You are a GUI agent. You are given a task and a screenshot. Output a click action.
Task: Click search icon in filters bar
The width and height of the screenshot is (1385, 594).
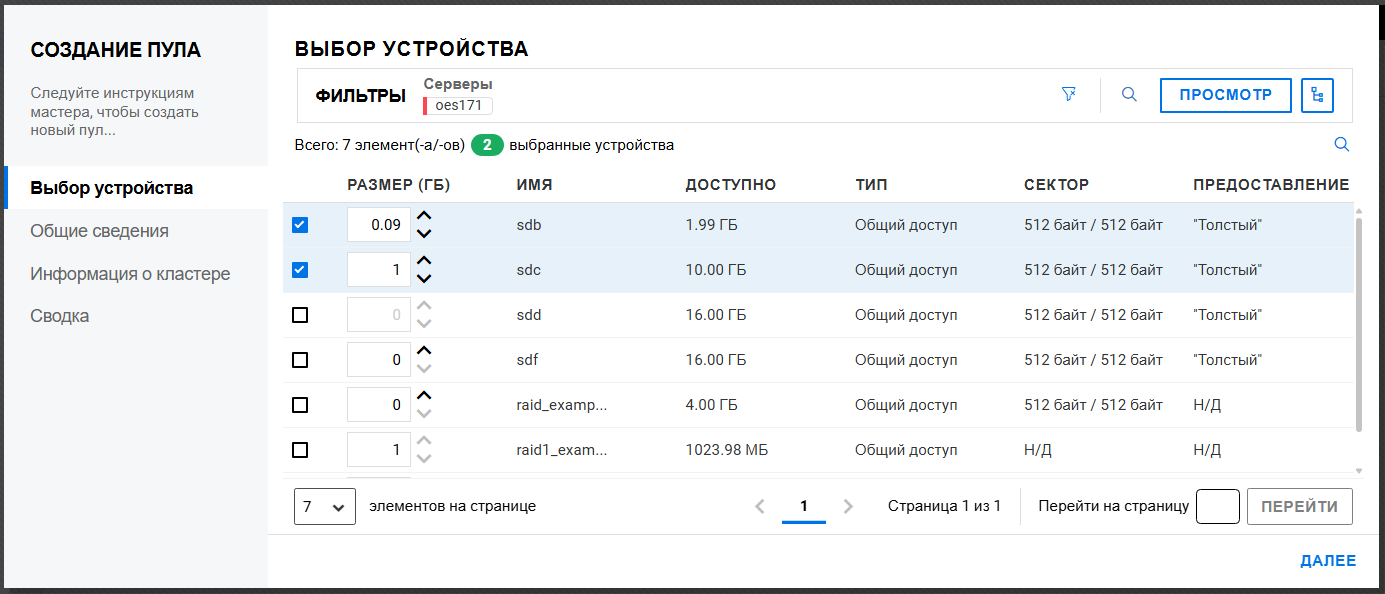[x=1129, y=95]
